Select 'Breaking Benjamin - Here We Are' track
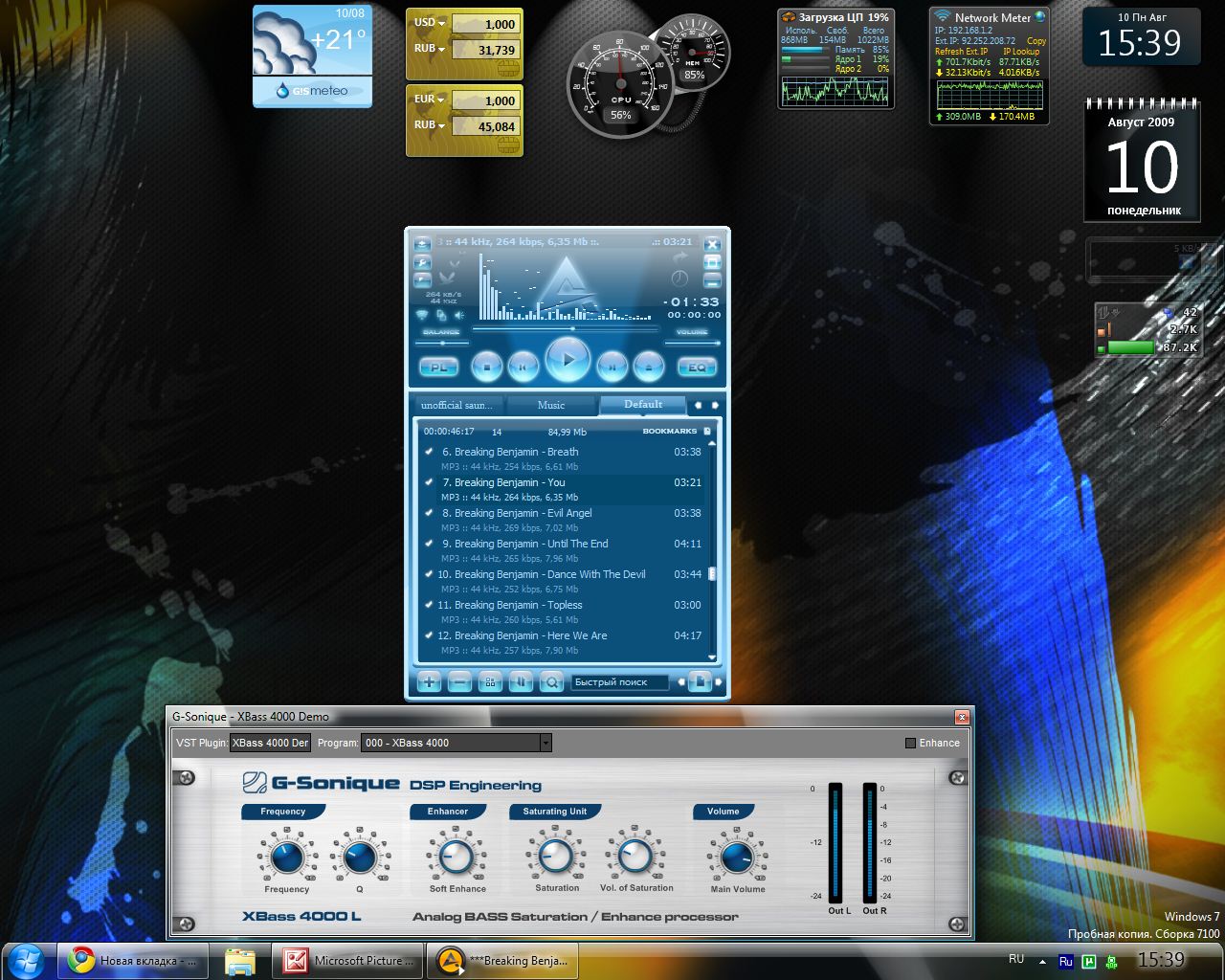 click(x=530, y=635)
